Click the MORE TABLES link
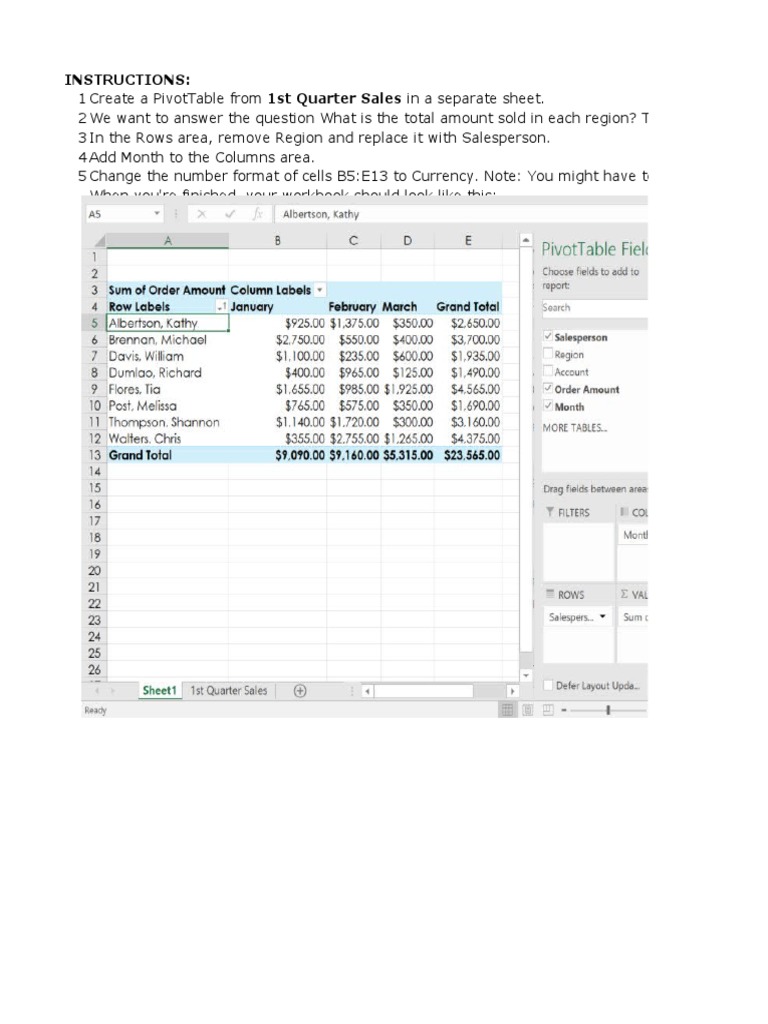Screen dimensions: 768x1024 [575, 428]
